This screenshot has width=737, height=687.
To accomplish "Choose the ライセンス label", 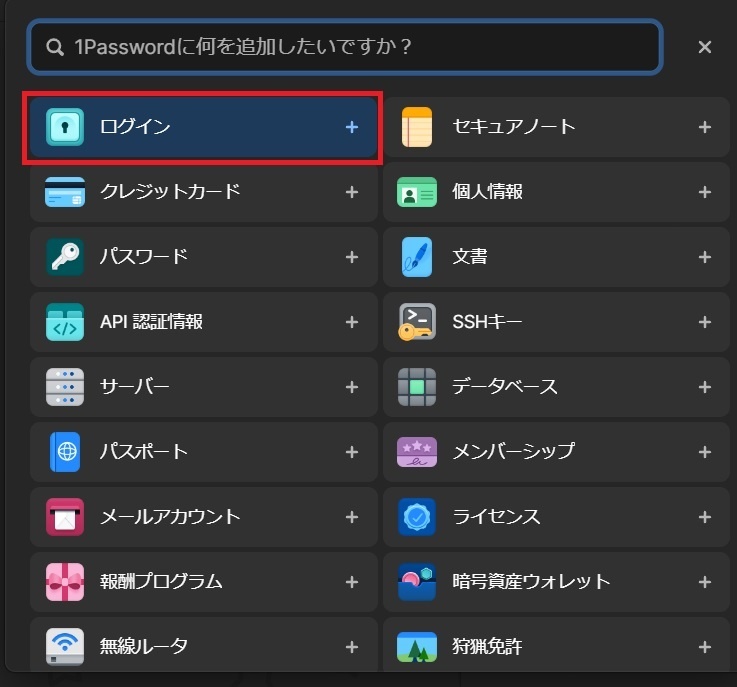I will (496, 517).
